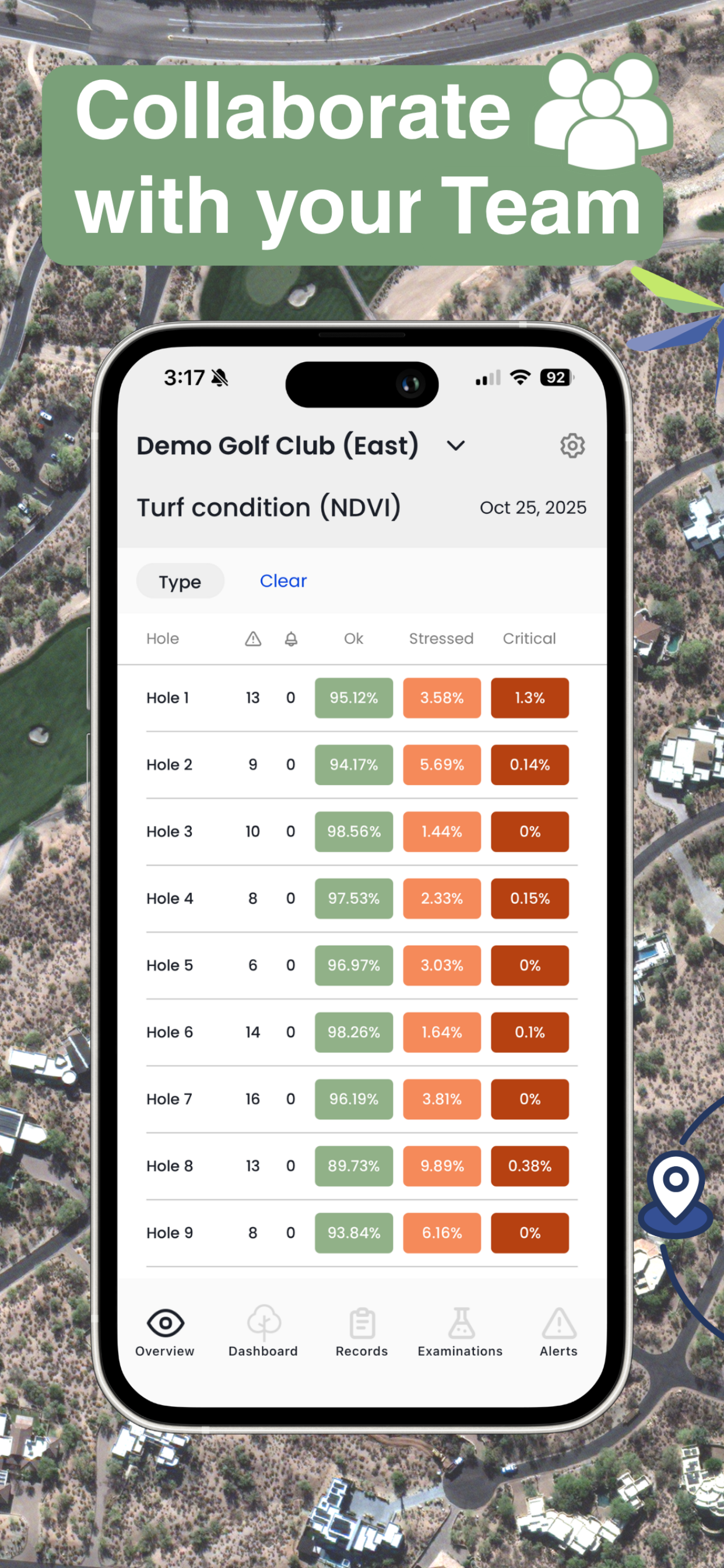
Task: Tap Hole 8 Ok badge 89.73%
Action: (x=354, y=1167)
